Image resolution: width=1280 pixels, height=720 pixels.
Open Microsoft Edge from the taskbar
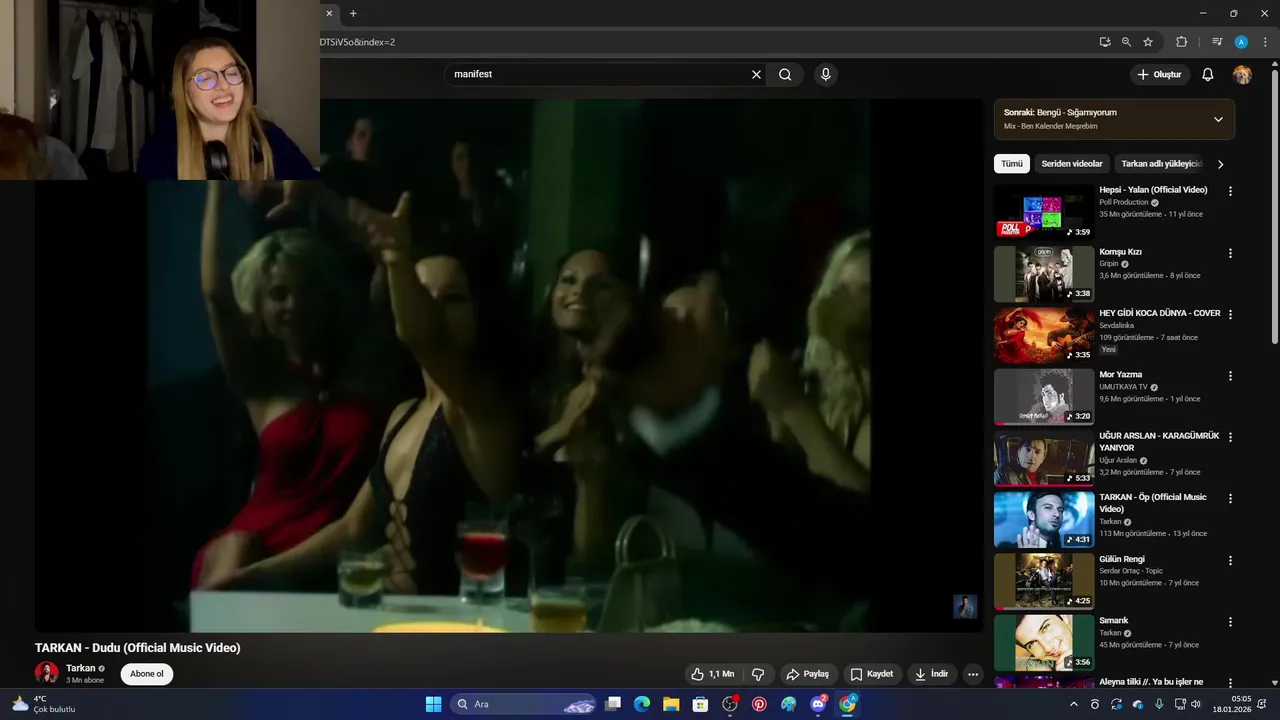coord(642,704)
